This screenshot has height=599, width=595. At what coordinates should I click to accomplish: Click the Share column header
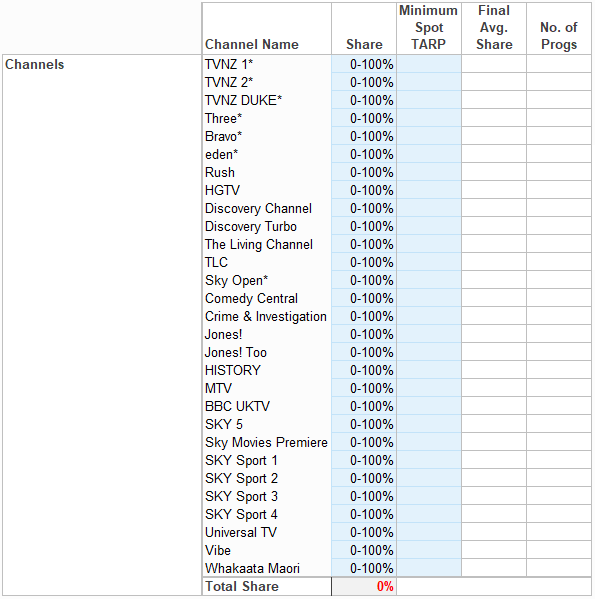coord(364,29)
